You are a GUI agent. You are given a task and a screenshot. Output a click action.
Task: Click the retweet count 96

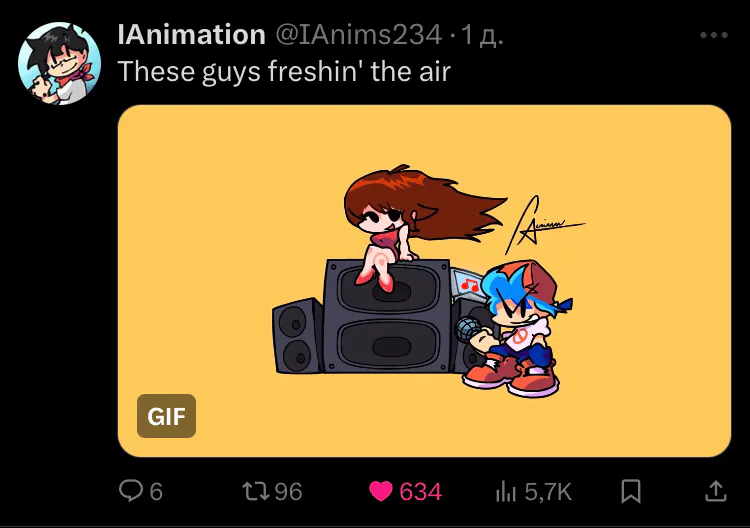point(288,492)
